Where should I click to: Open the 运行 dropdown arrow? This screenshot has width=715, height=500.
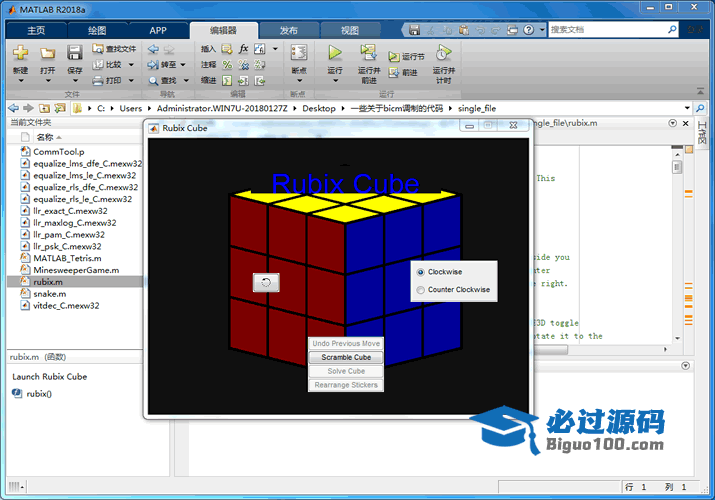(335, 81)
